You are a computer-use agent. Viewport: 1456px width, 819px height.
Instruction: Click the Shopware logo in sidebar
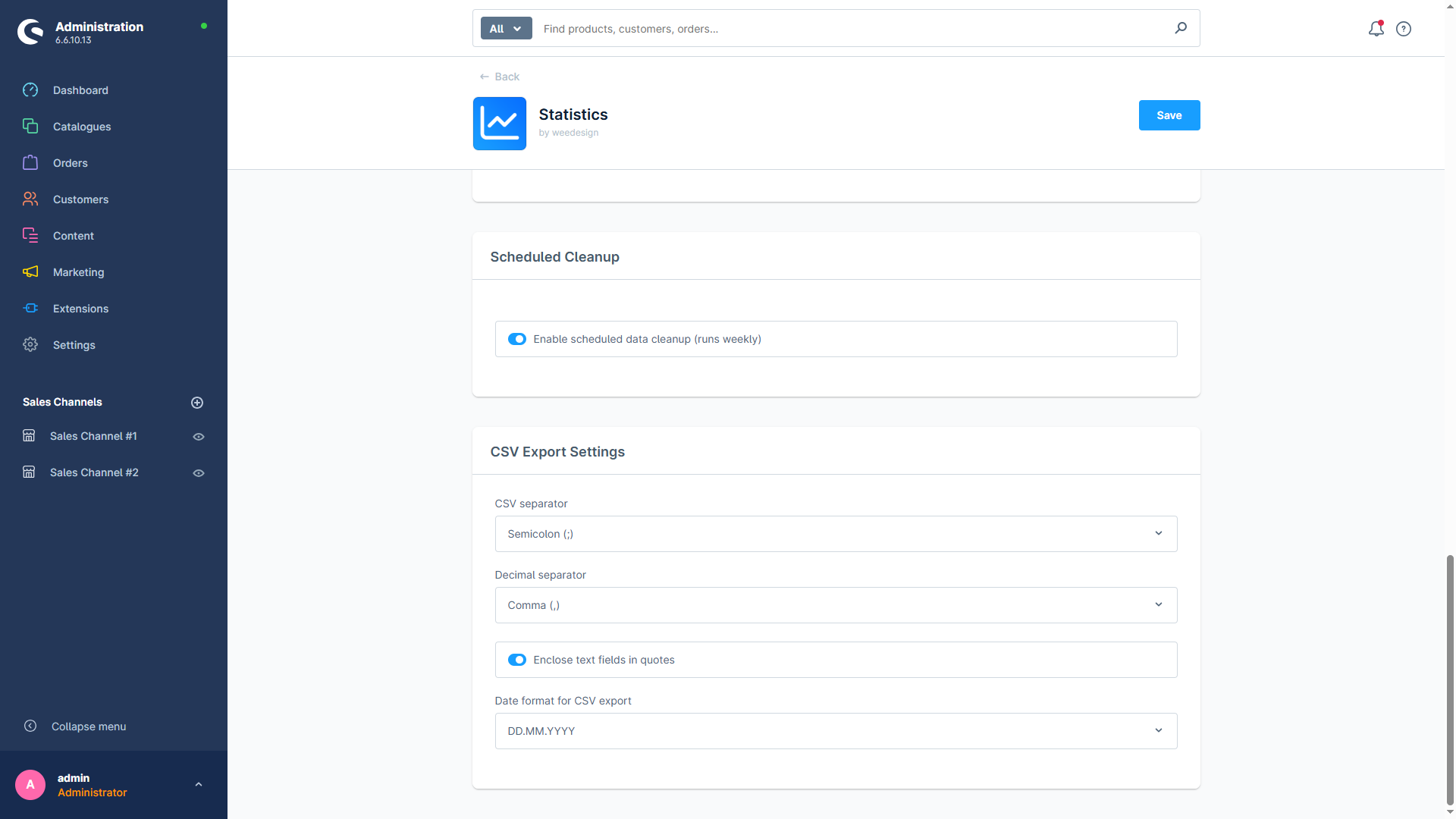(30, 32)
